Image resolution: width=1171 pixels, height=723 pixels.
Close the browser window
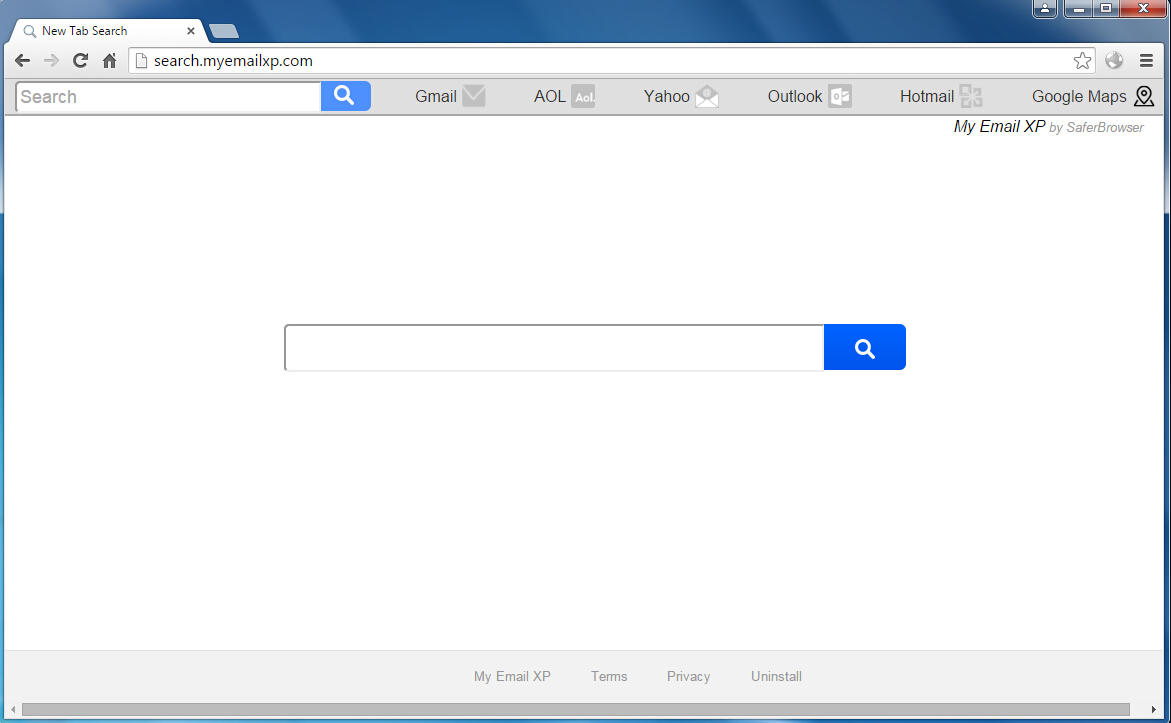1143,8
